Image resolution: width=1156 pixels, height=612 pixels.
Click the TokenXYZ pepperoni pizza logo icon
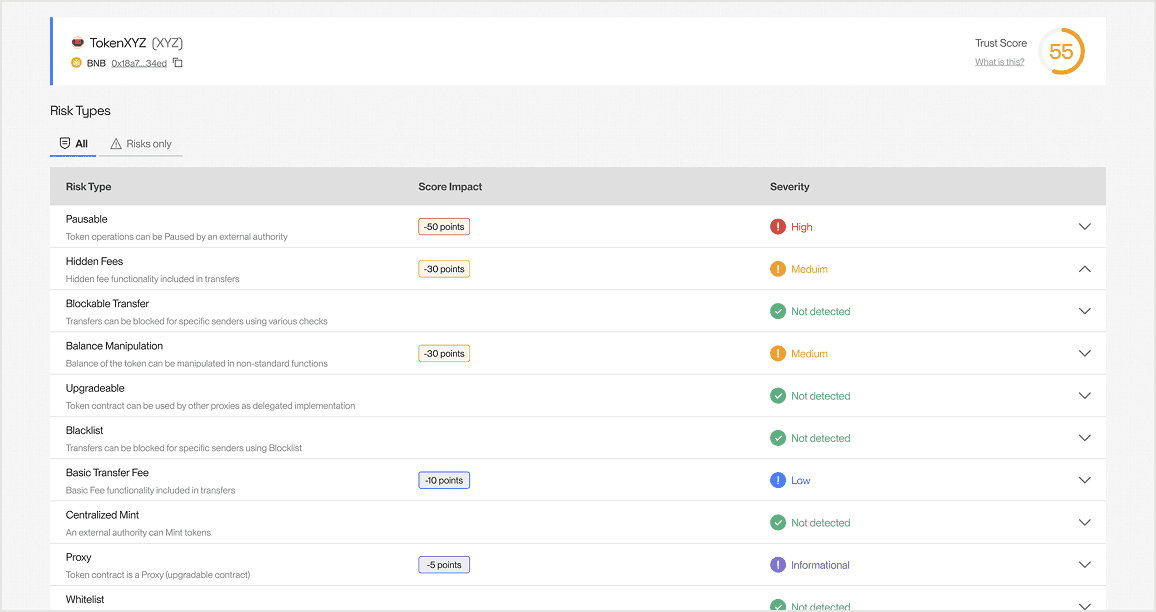pyautogui.click(x=78, y=43)
